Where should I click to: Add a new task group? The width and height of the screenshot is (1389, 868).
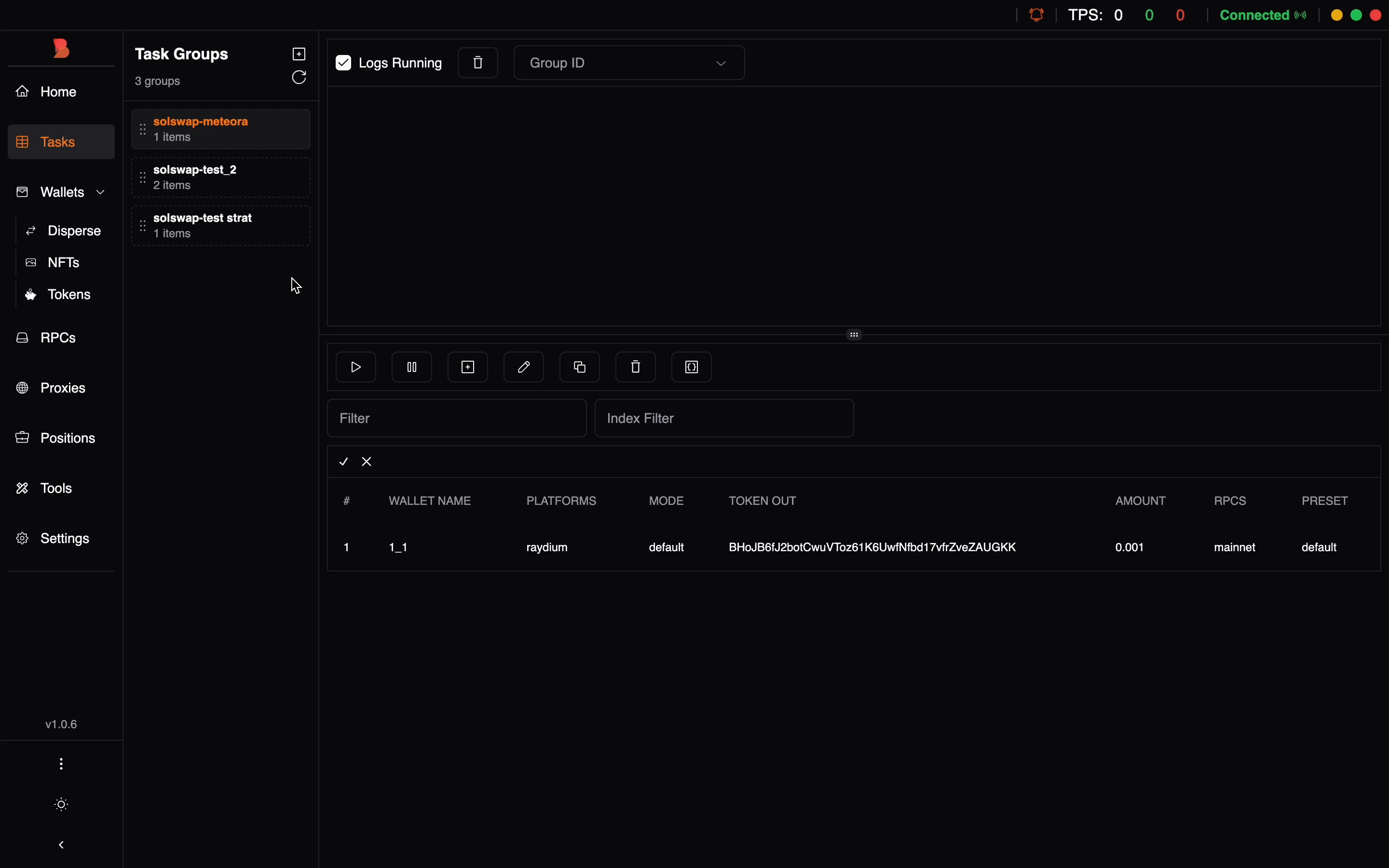[x=299, y=54]
